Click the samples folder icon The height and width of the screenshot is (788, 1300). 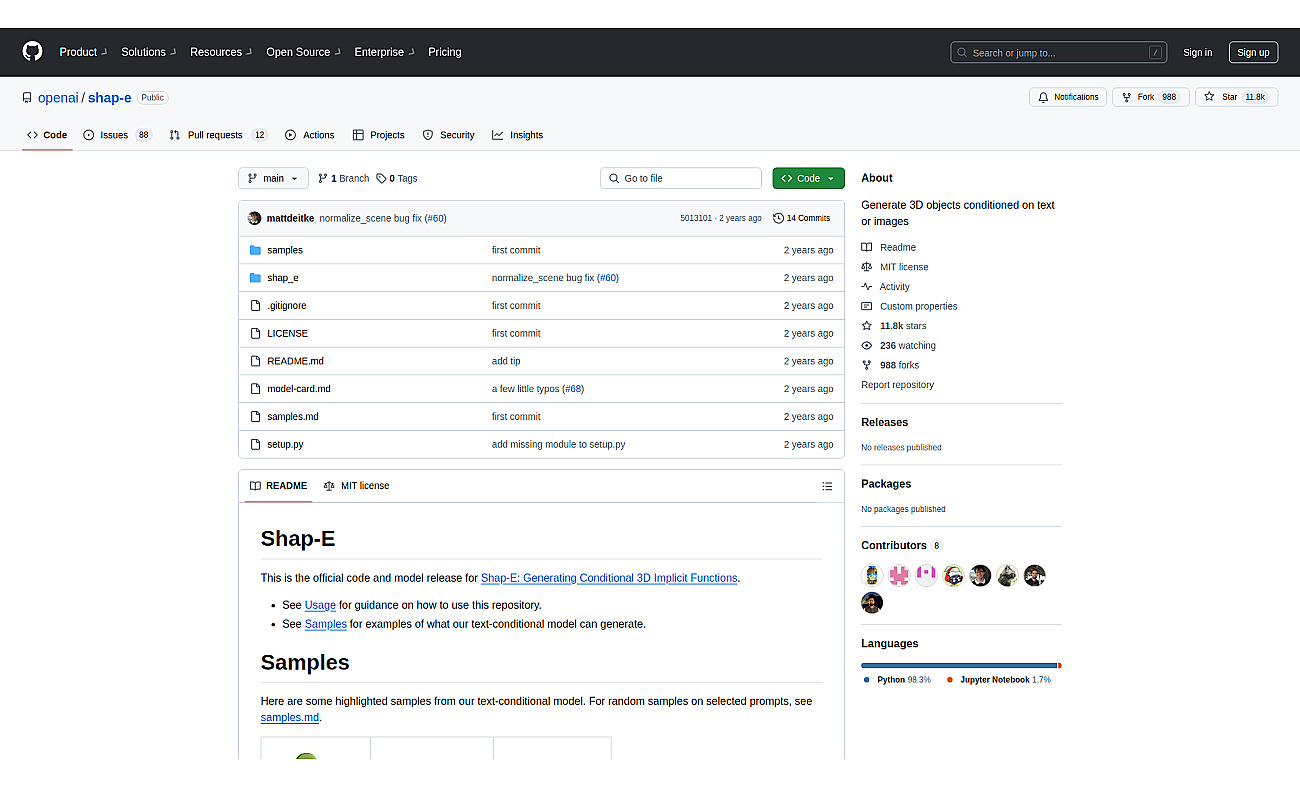(x=255, y=250)
